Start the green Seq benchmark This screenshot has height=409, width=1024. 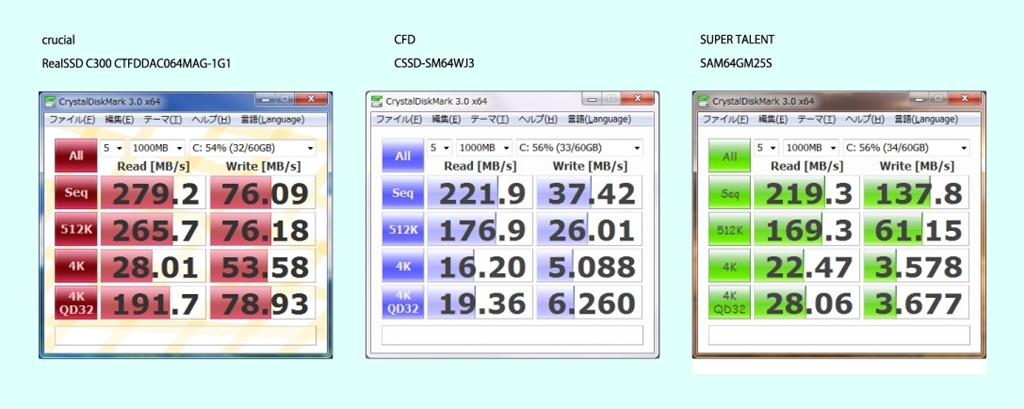pos(729,193)
